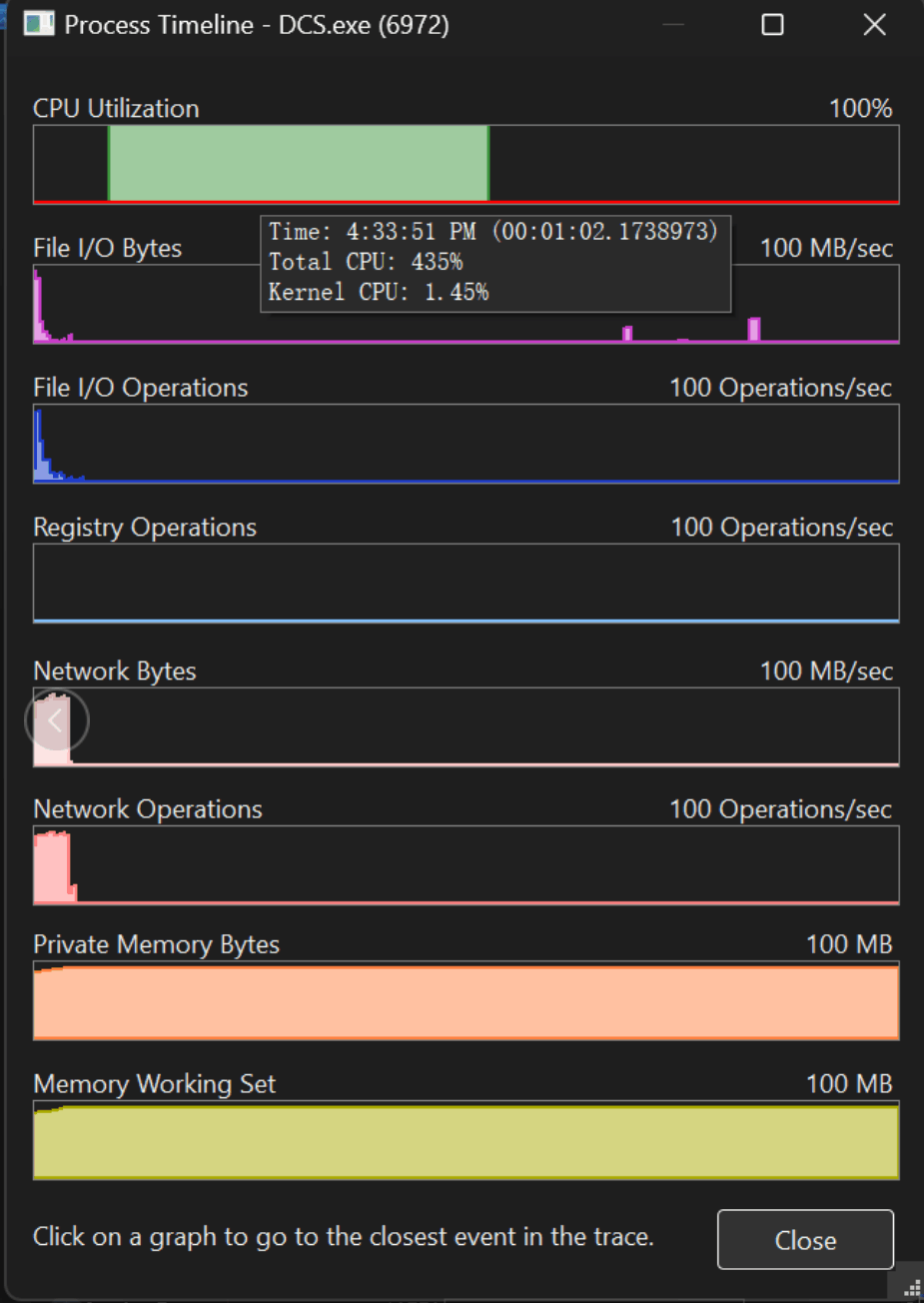This screenshot has width=924, height=1303.
Task: Close the window with the X
Action: 874,25
